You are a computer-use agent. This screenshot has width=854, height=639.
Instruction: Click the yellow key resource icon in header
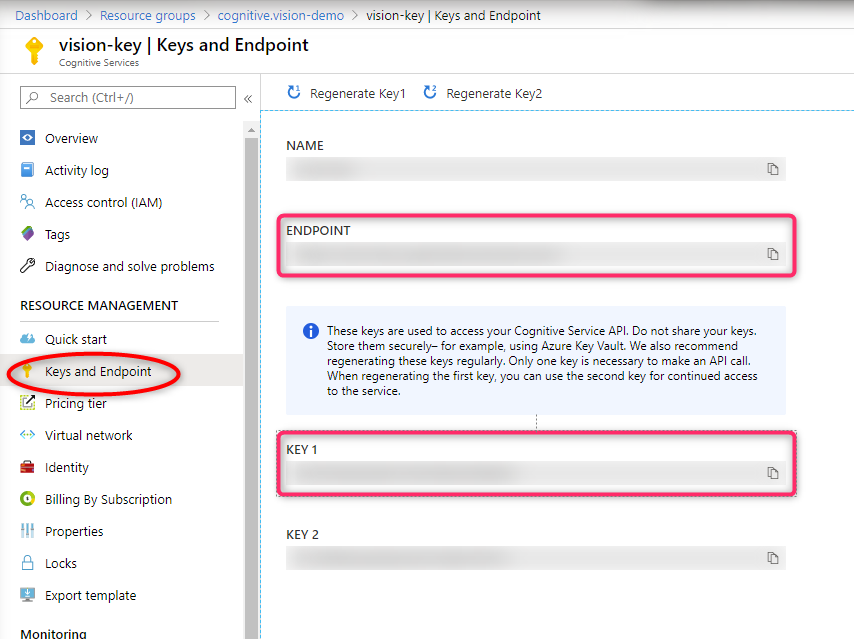tap(34, 51)
